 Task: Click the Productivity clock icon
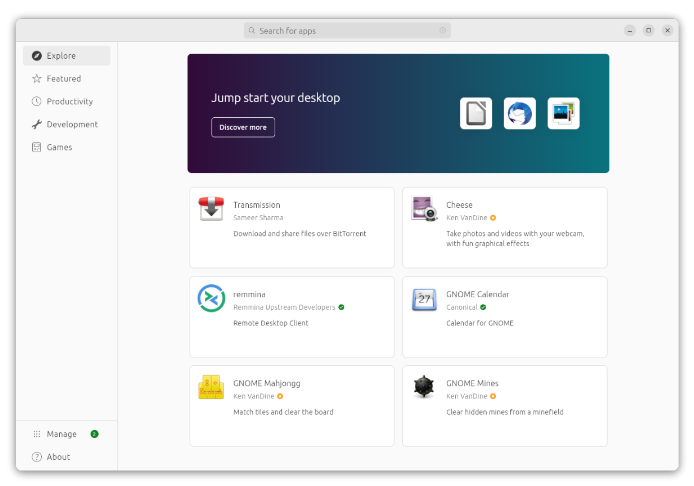click(x=37, y=101)
